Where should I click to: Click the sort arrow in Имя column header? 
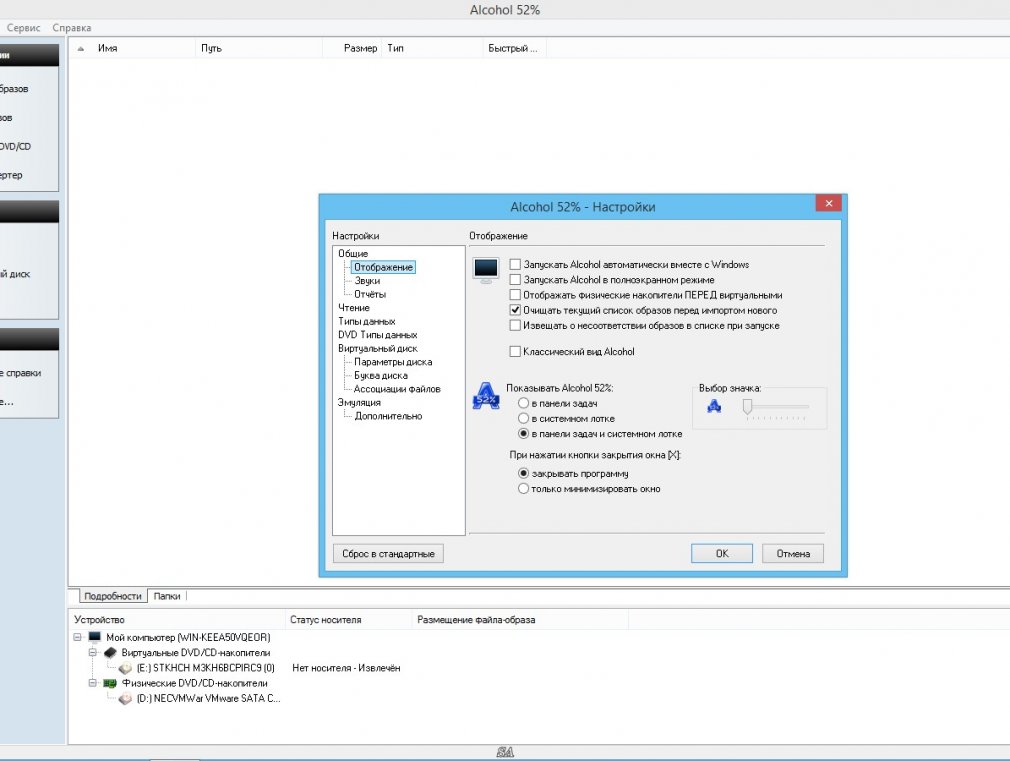pos(81,48)
